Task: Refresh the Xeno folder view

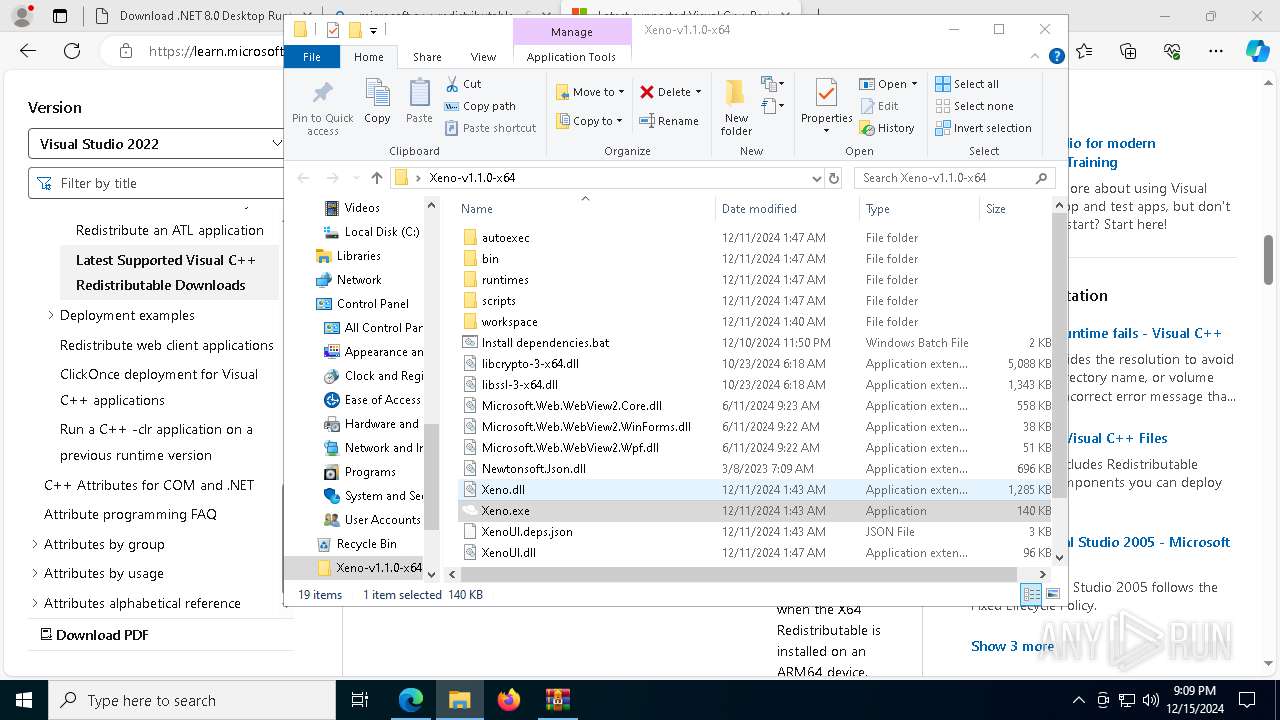Action: (834, 178)
